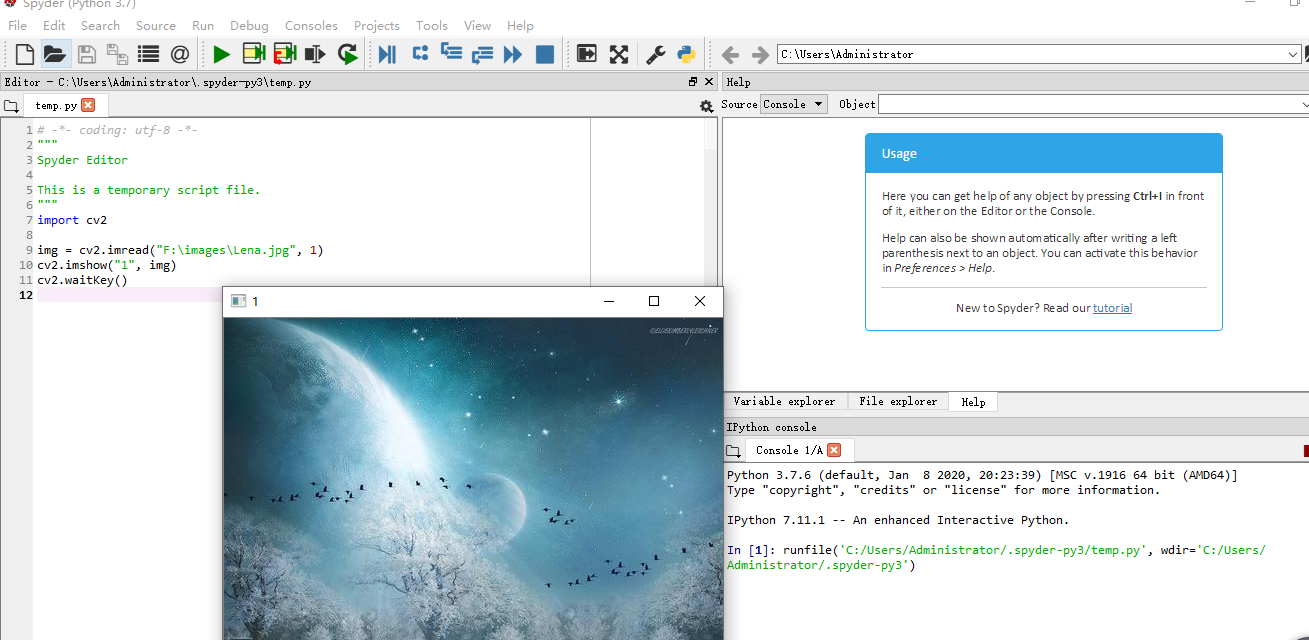1309x640 pixels.
Task: Open PYTHONPATH manager python icon
Action: point(686,54)
